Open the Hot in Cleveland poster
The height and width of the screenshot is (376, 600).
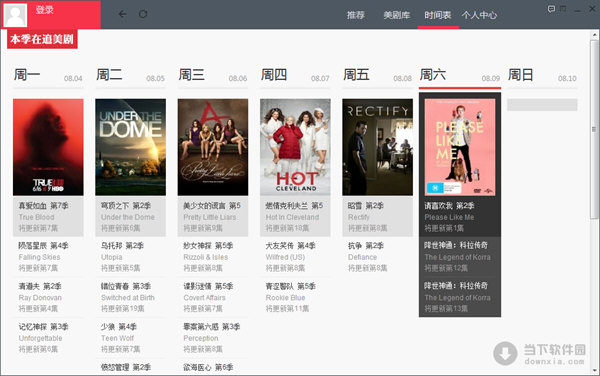(295, 147)
